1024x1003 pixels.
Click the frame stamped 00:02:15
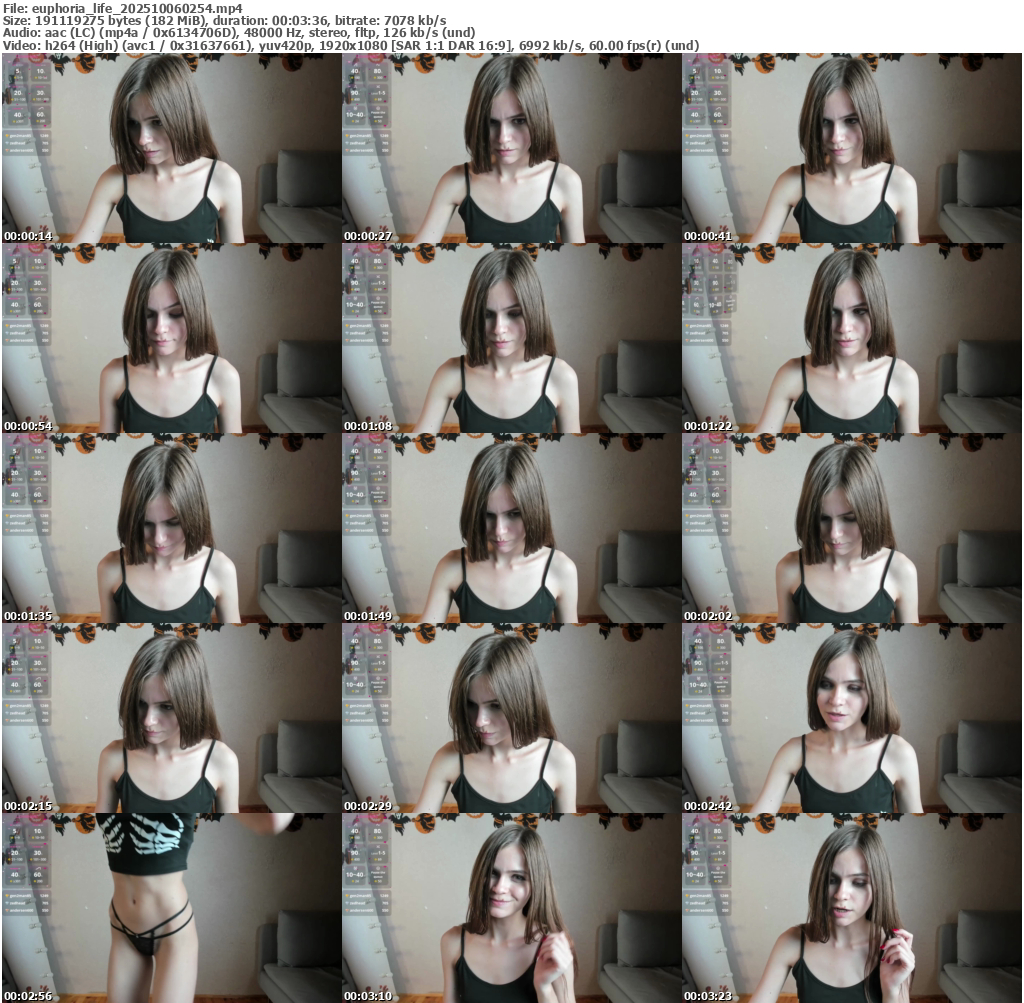(x=171, y=718)
